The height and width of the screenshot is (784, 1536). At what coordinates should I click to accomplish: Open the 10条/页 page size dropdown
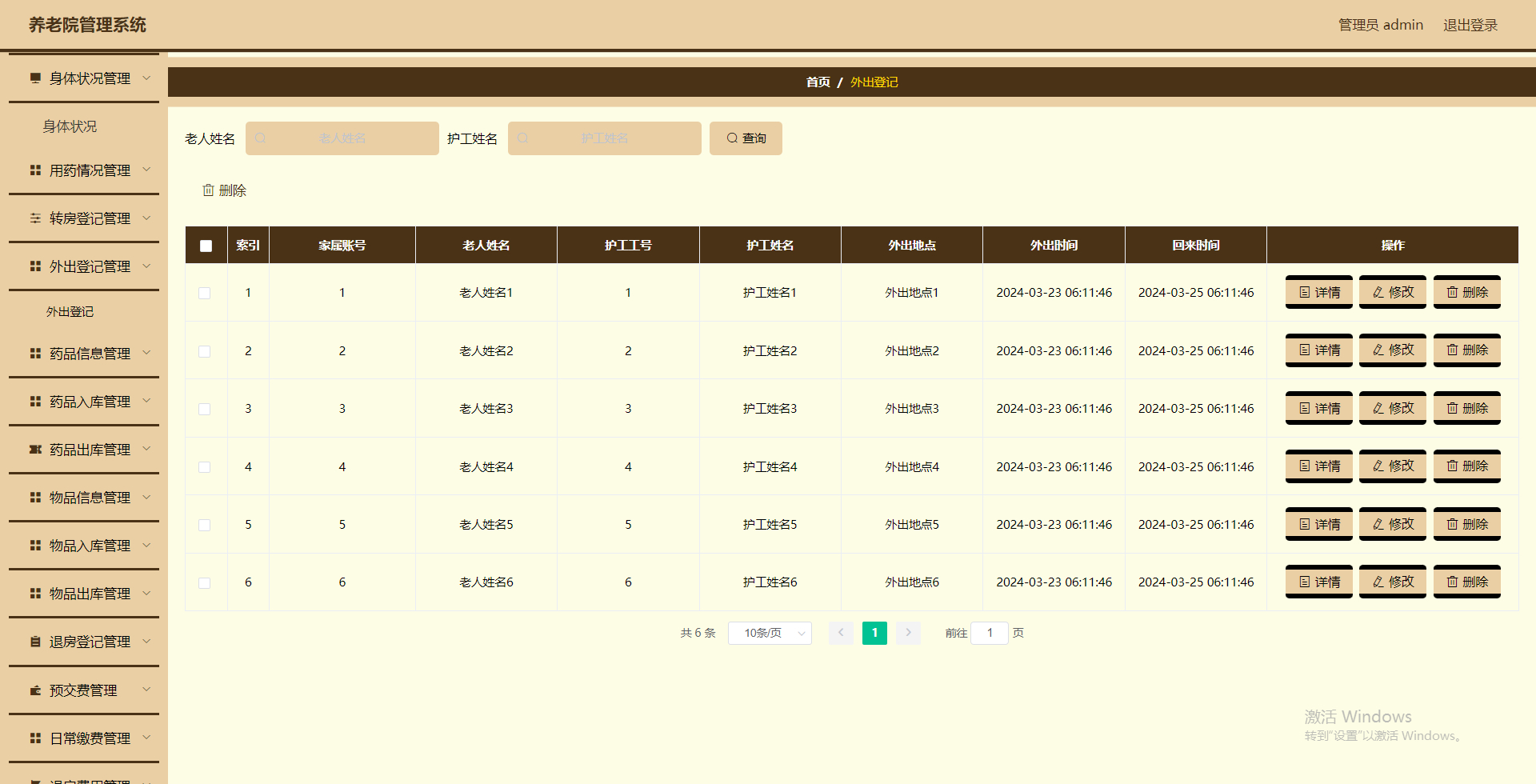pyautogui.click(x=770, y=633)
